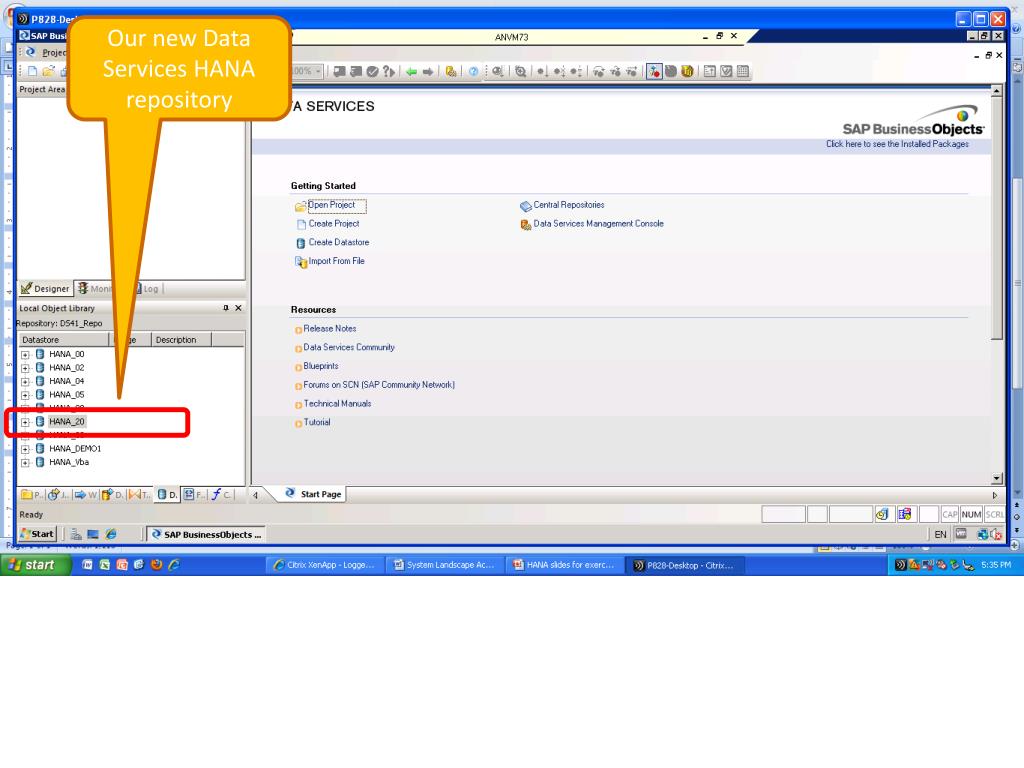Open the Transforms tab in the object library

tap(138, 494)
